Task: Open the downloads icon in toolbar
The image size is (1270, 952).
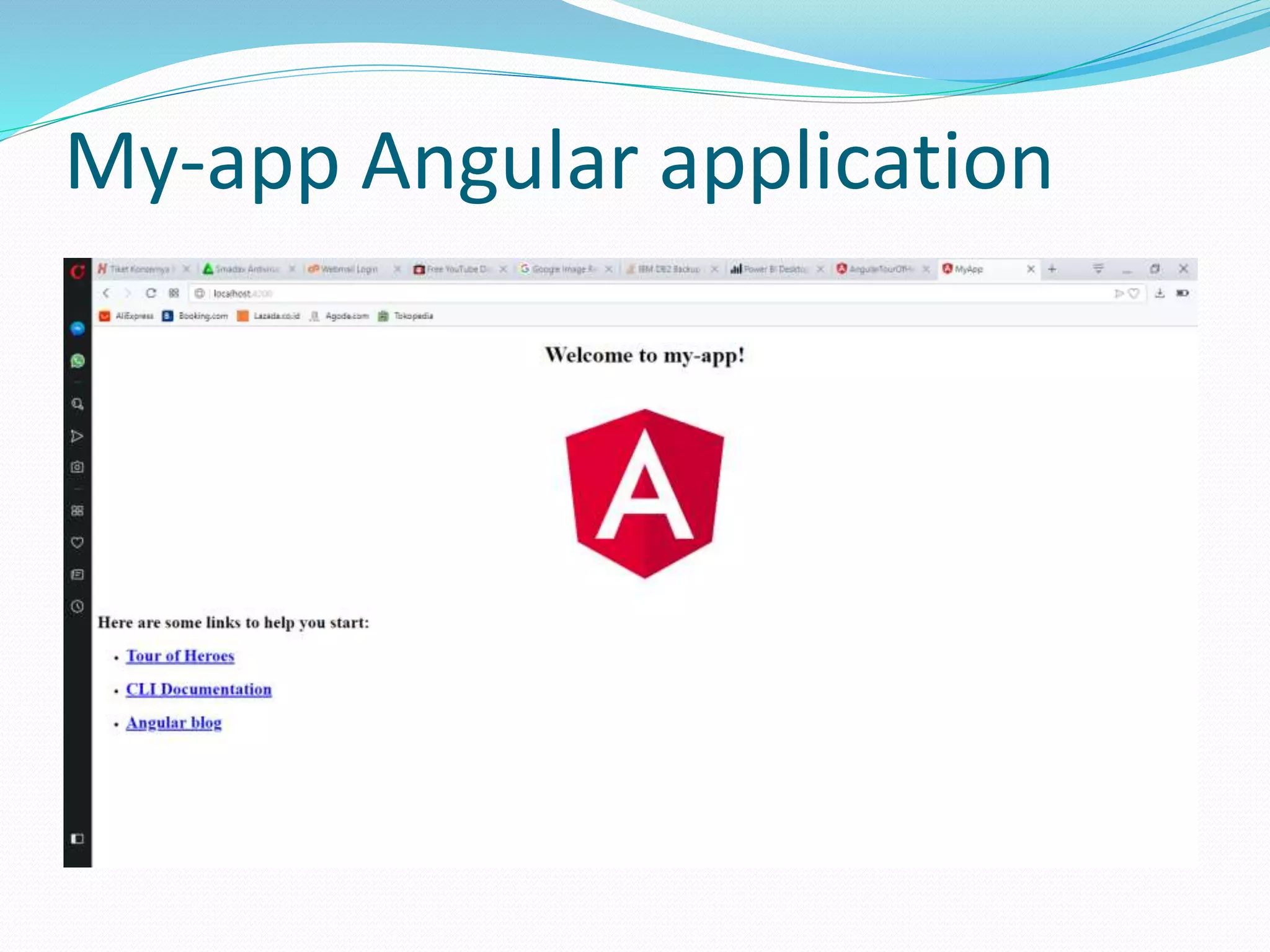Action: tap(1160, 293)
